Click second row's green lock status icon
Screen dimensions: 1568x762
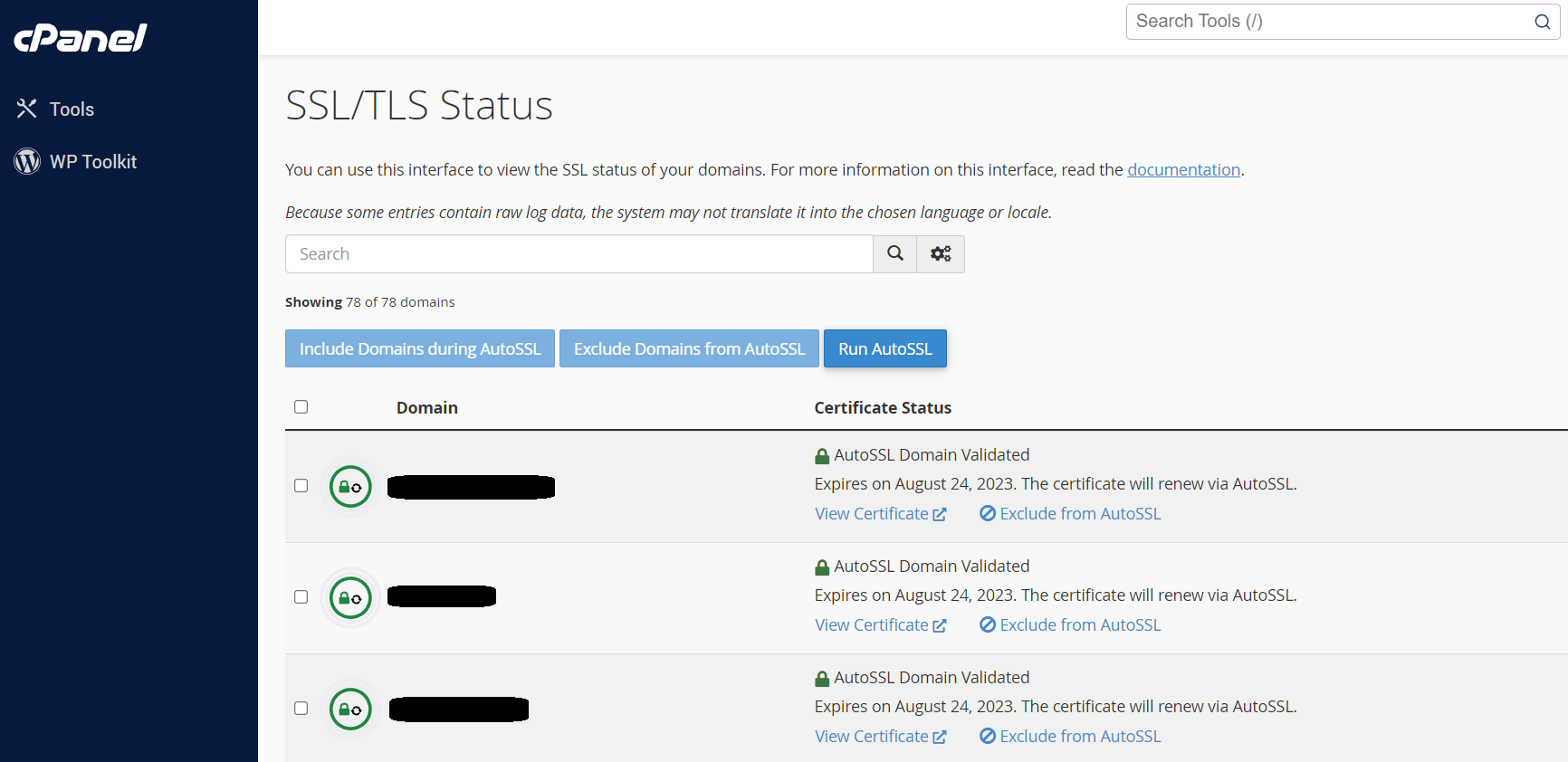(x=350, y=598)
